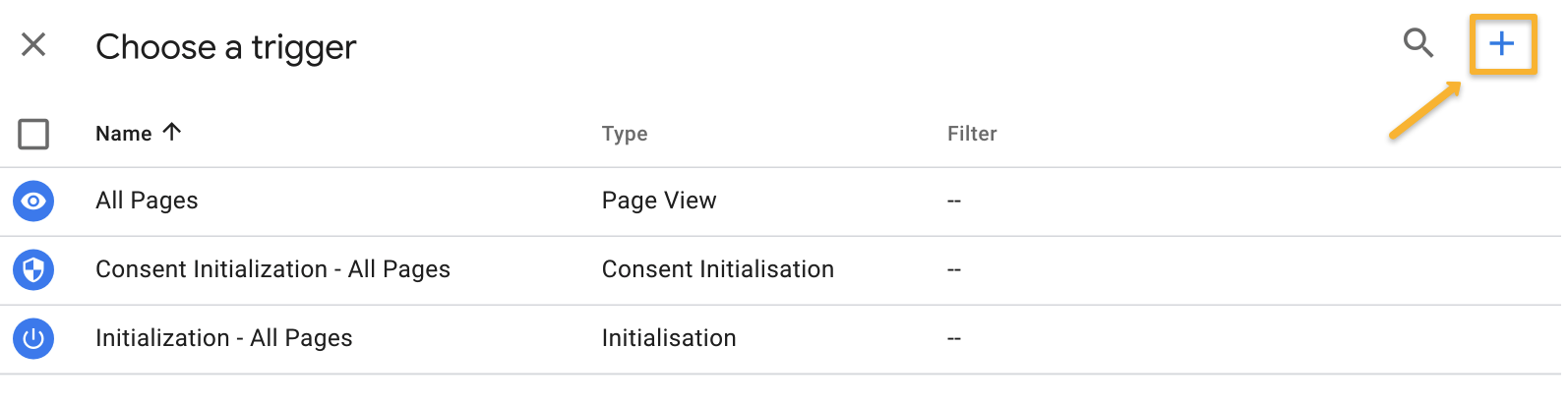Click the Page View type cell
The image size is (1568, 405).
[x=659, y=201]
